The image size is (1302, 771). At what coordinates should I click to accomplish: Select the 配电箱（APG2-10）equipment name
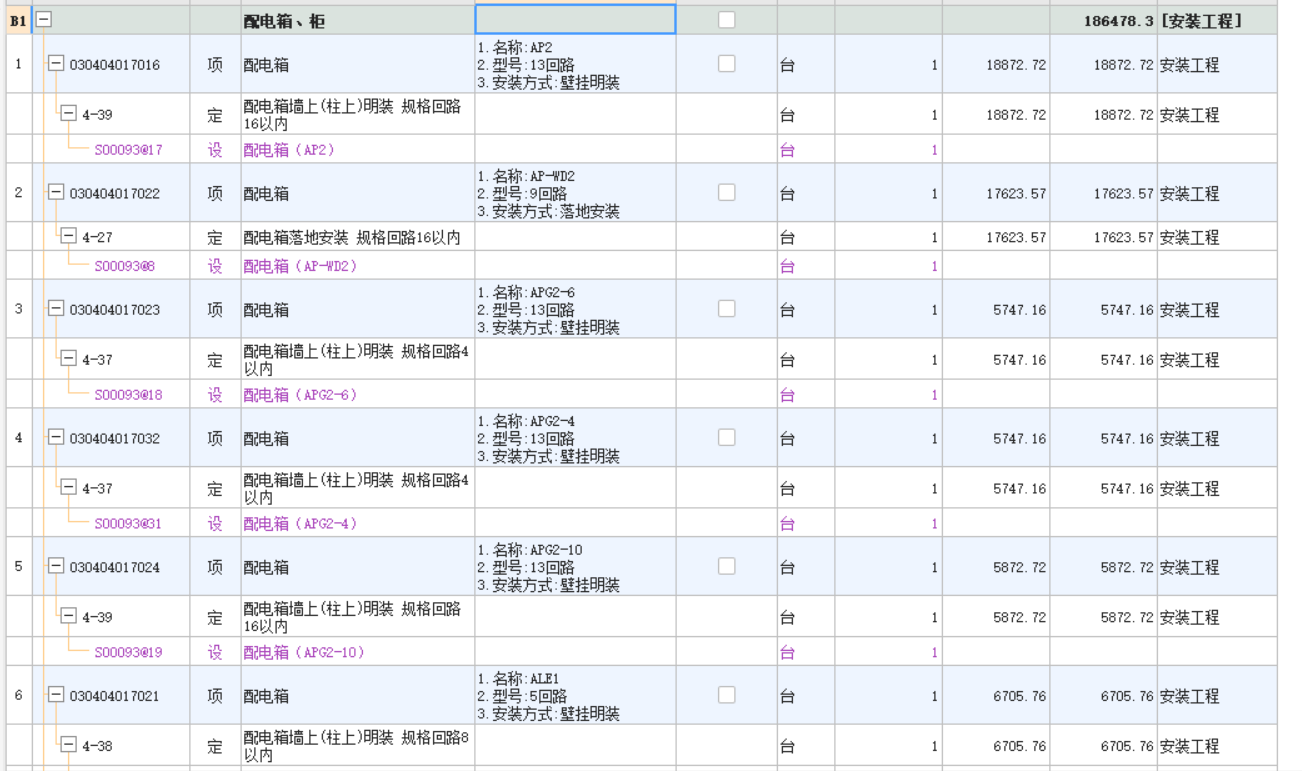[x=304, y=653]
